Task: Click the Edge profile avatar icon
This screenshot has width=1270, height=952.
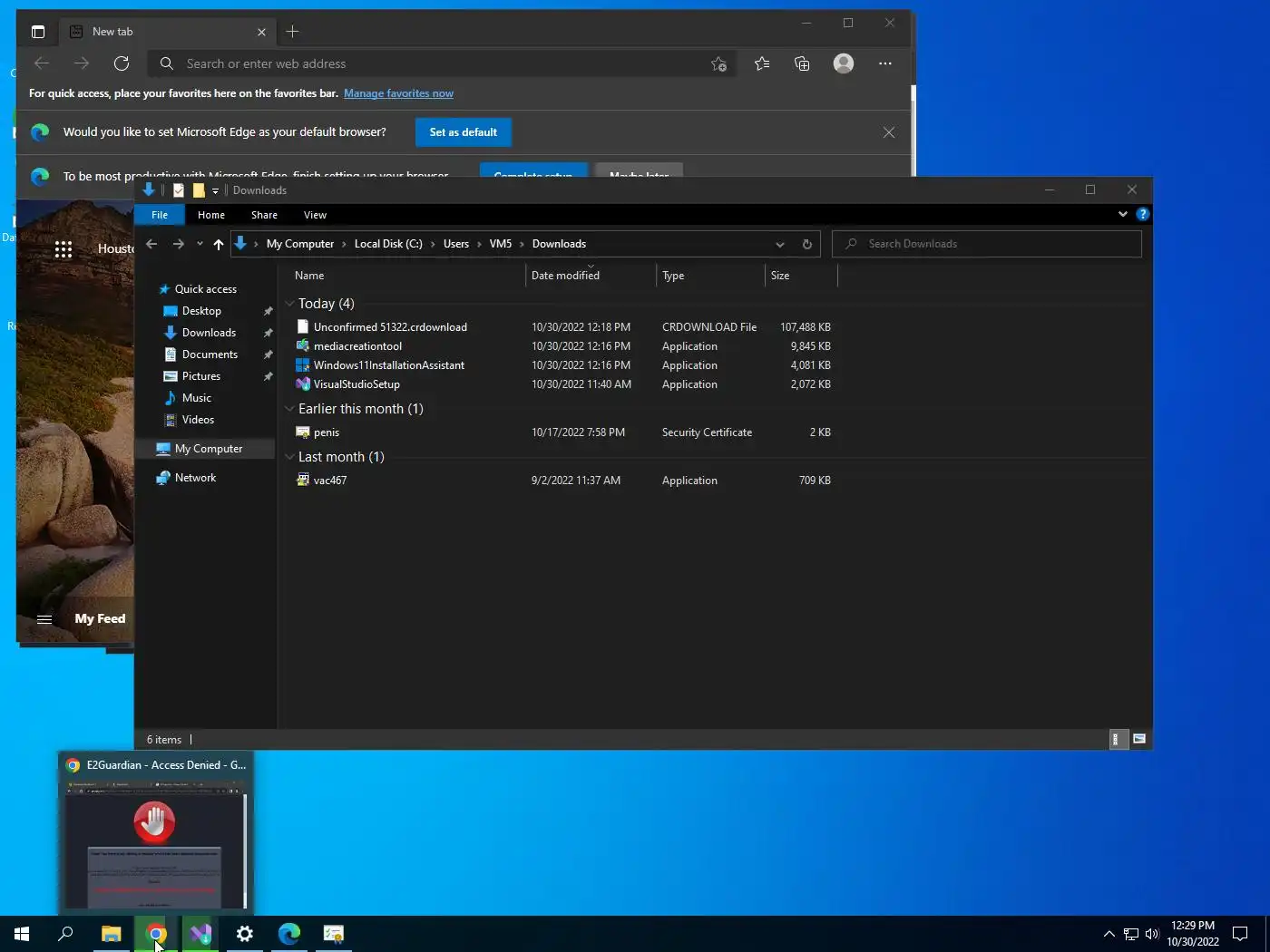Action: [844, 63]
